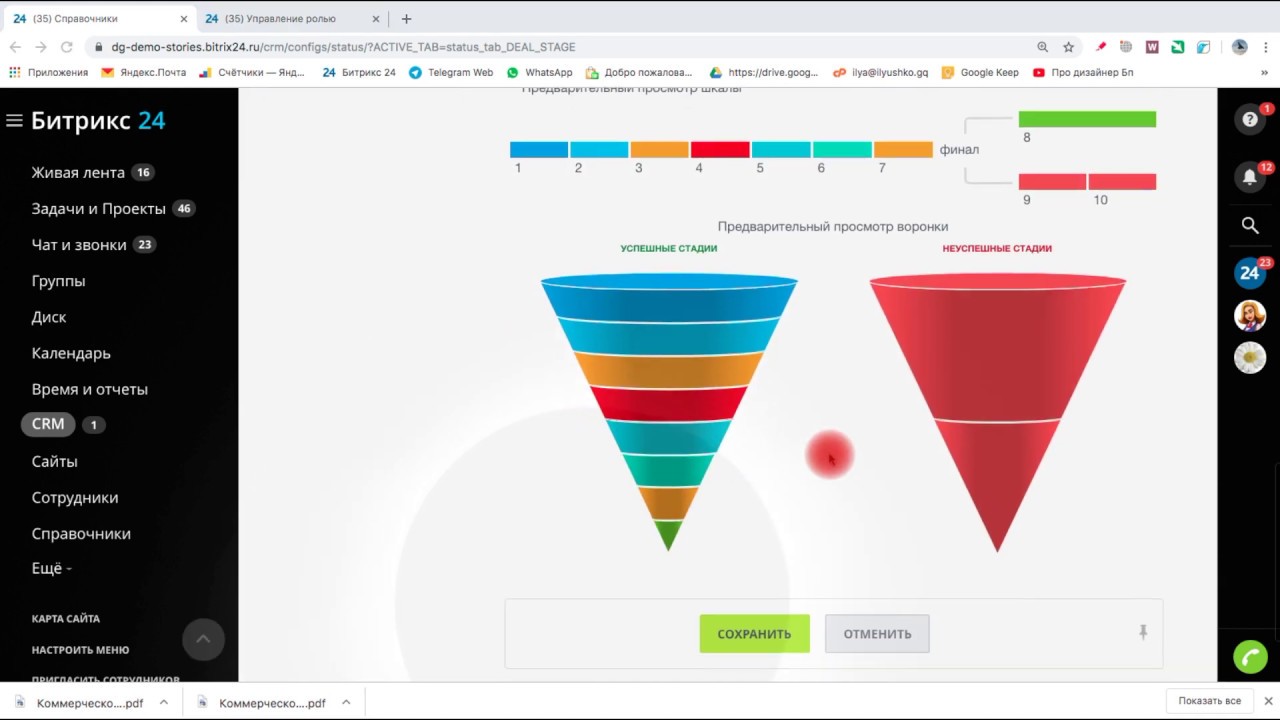Open Chrome profile avatar icon
1280x720 pixels.
[x=1240, y=47]
